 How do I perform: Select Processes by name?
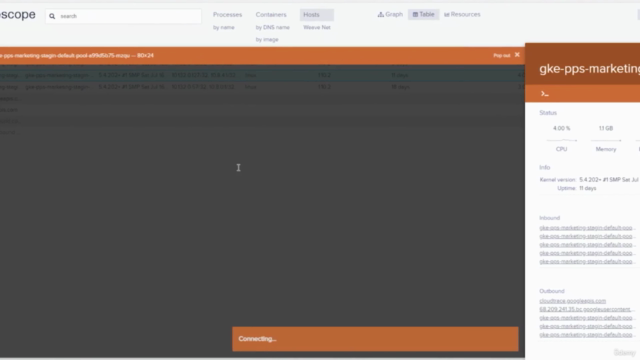point(224,27)
